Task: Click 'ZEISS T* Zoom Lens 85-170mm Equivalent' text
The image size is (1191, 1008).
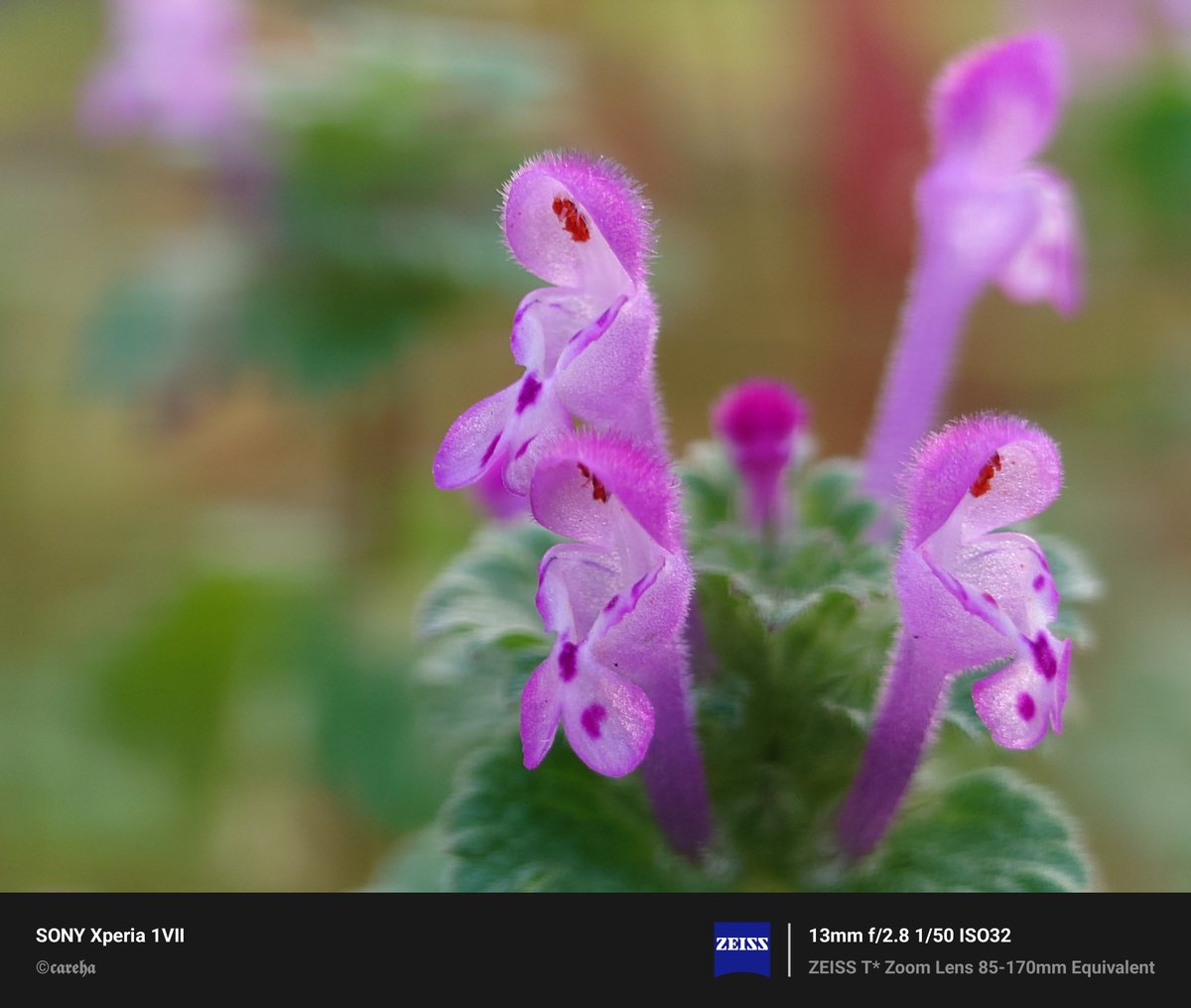Action: point(982,967)
